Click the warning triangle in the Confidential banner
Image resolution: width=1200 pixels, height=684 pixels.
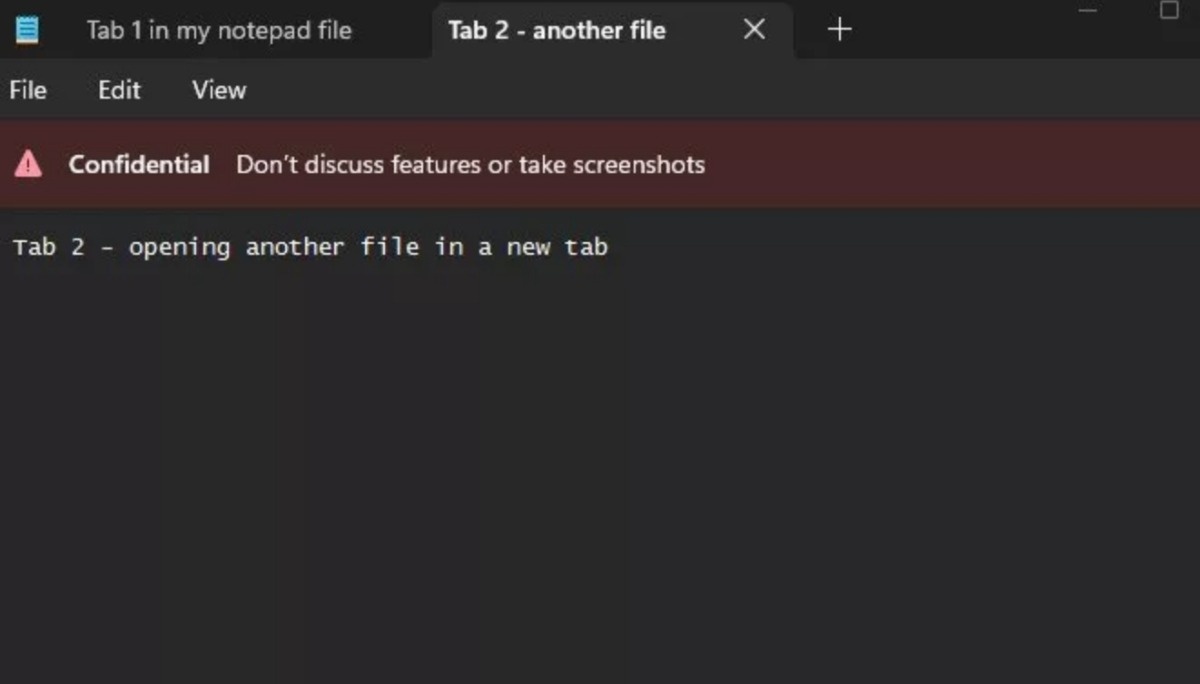(x=30, y=163)
